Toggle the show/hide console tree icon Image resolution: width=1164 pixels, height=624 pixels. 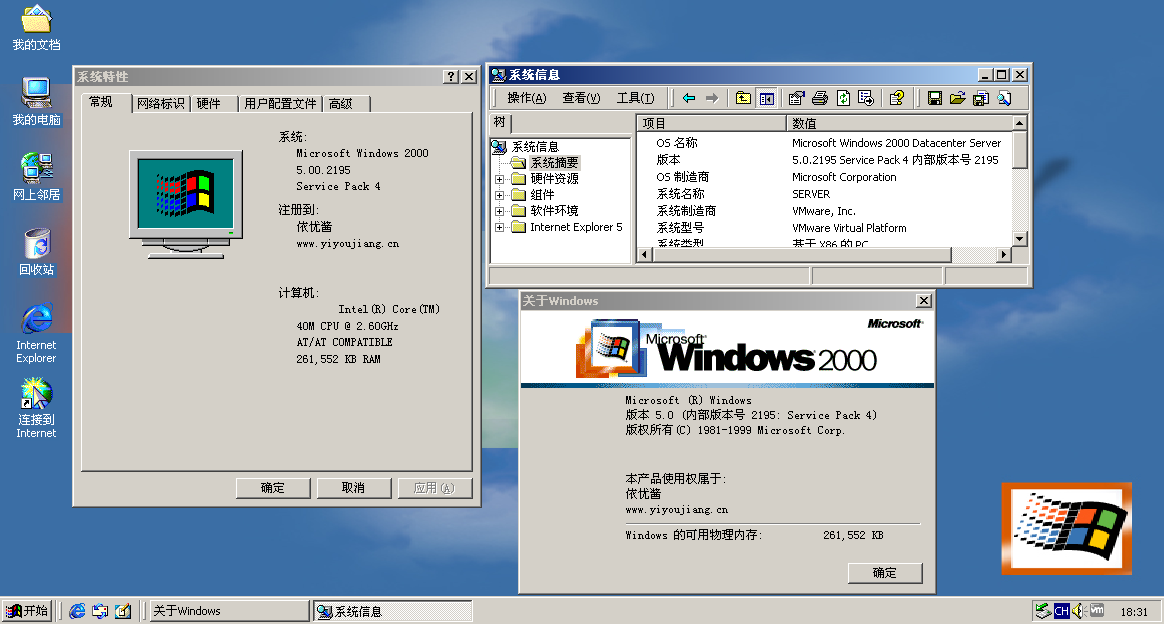click(x=767, y=98)
